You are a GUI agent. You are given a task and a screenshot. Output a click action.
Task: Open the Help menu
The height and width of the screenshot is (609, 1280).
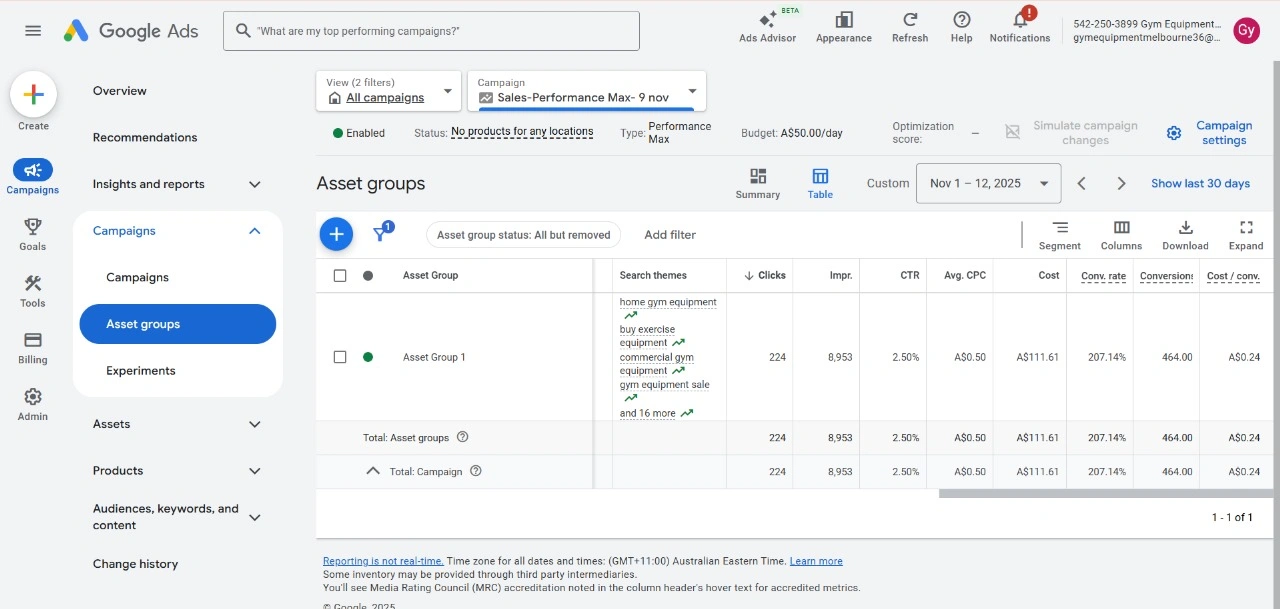[961, 27]
